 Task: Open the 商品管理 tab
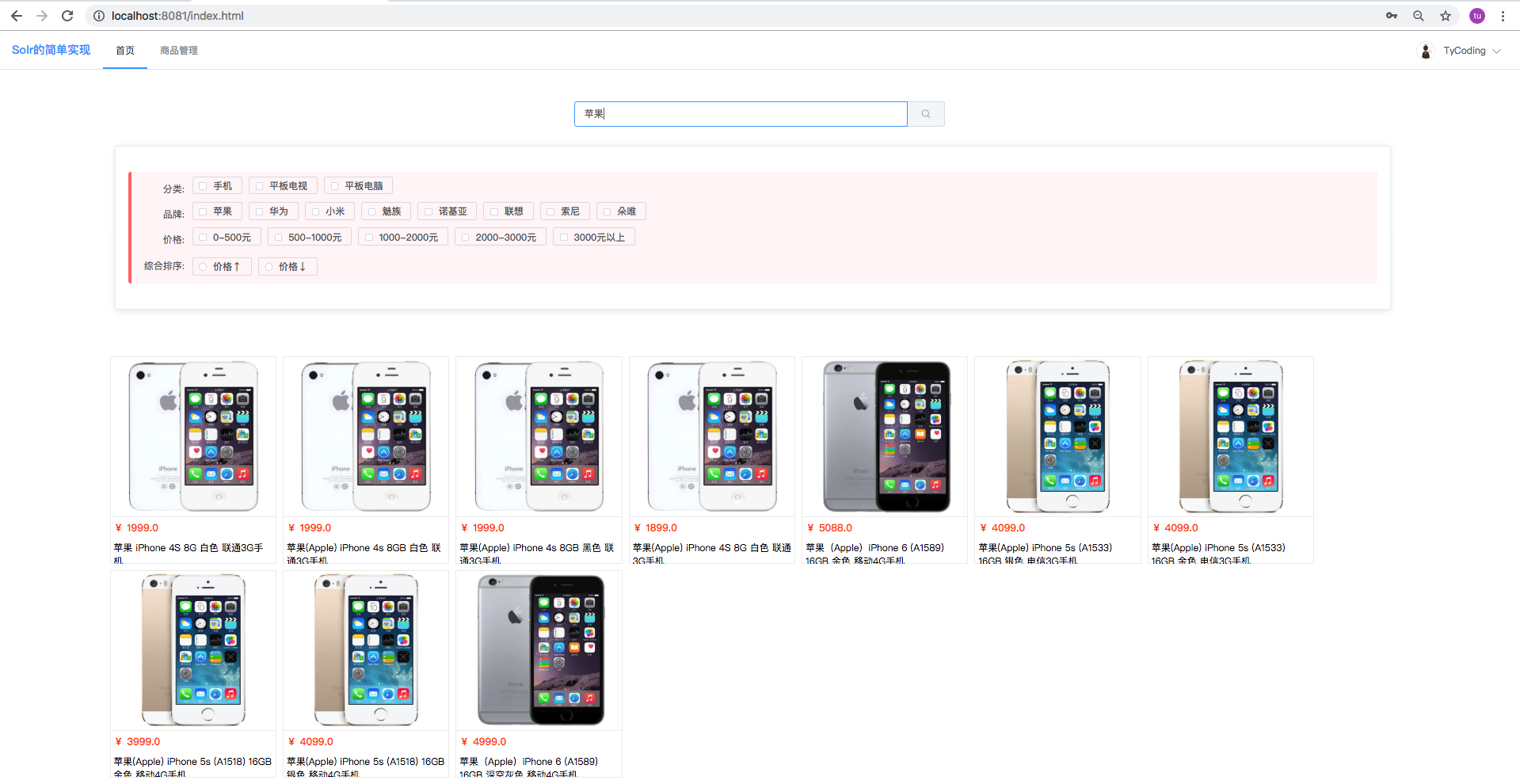(179, 51)
